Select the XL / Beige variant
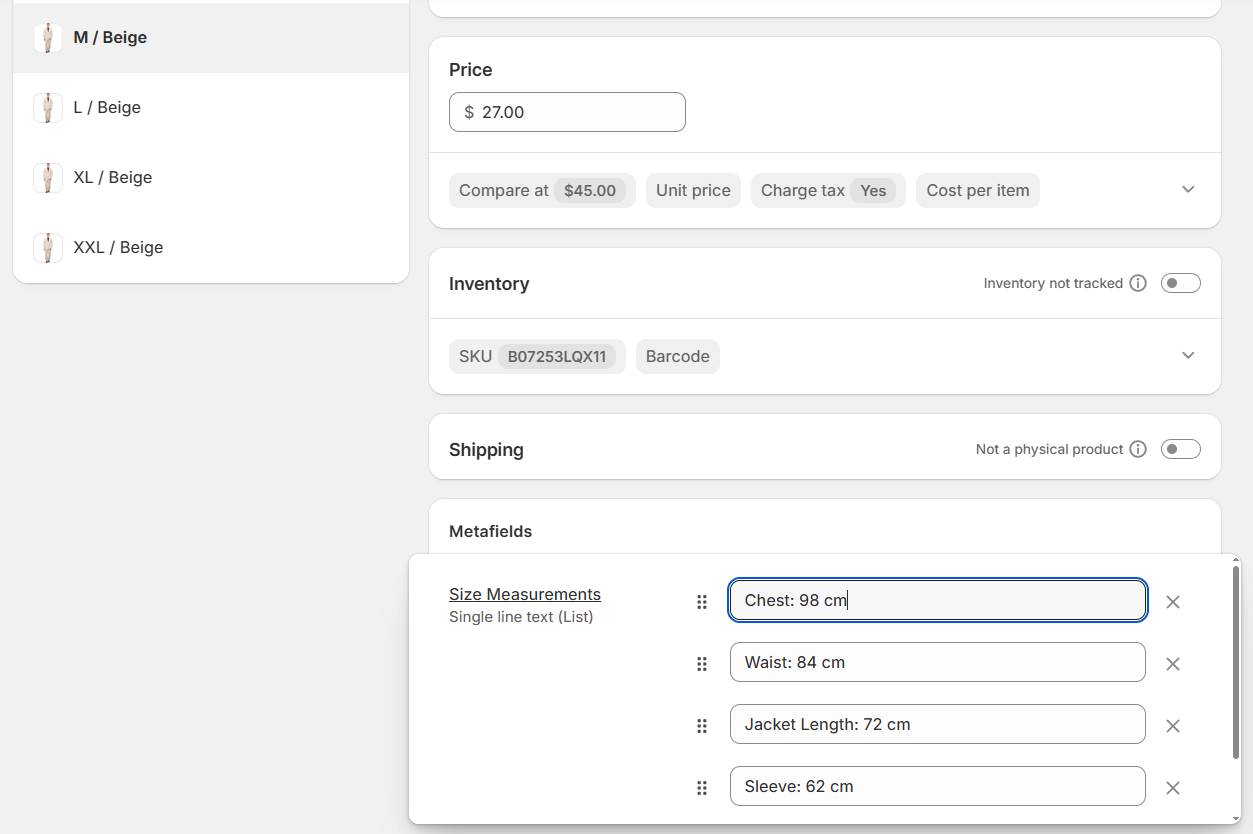The height and width of the screenshot is (834, 1253). pos(112,177)
